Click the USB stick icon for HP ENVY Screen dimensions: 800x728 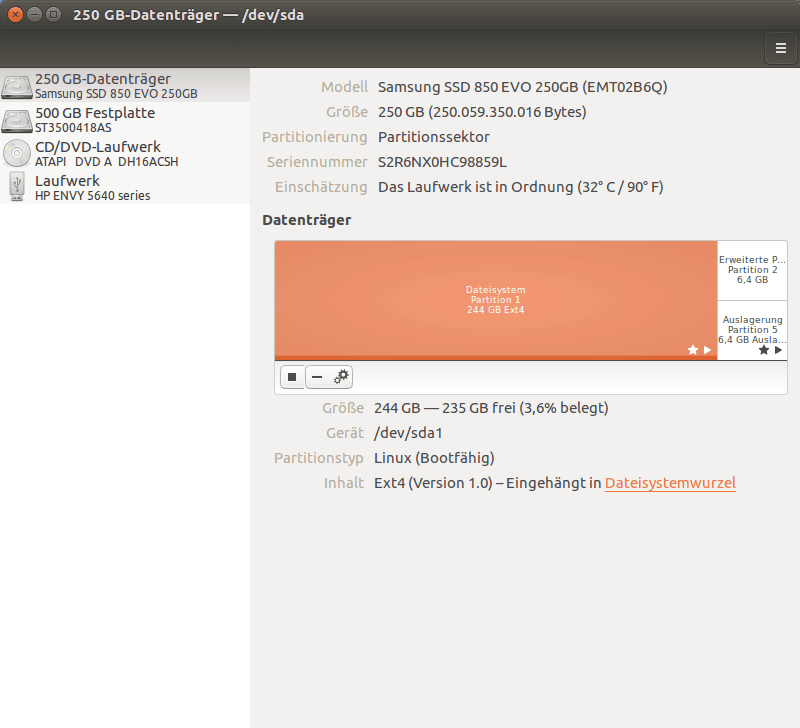pos(17,187)
